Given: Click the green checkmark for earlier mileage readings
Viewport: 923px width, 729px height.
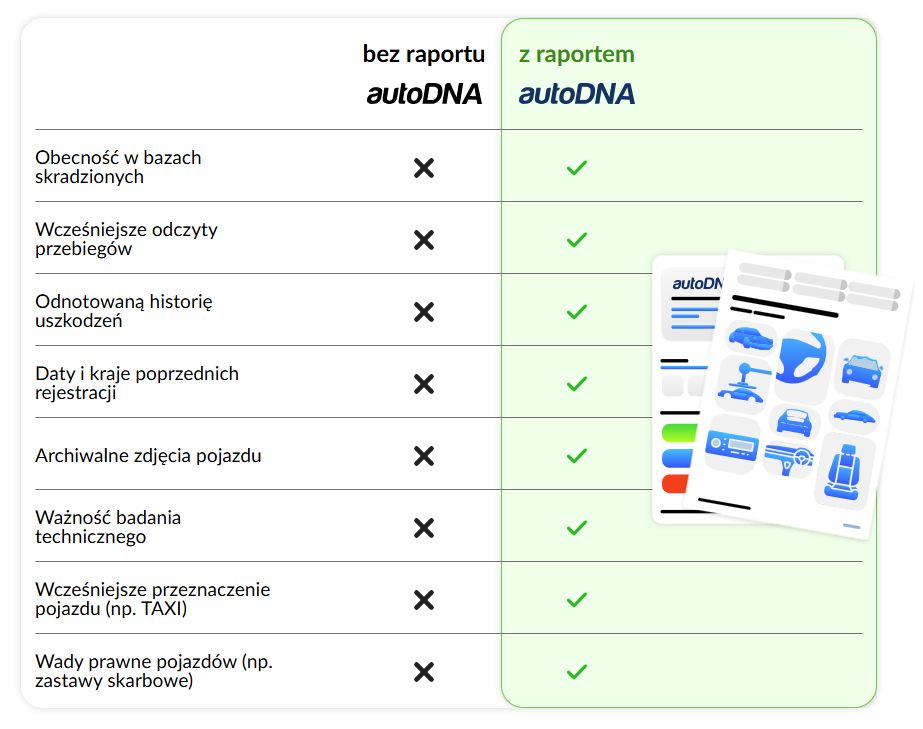Looking at the screenshot, I should coord(576,240).
